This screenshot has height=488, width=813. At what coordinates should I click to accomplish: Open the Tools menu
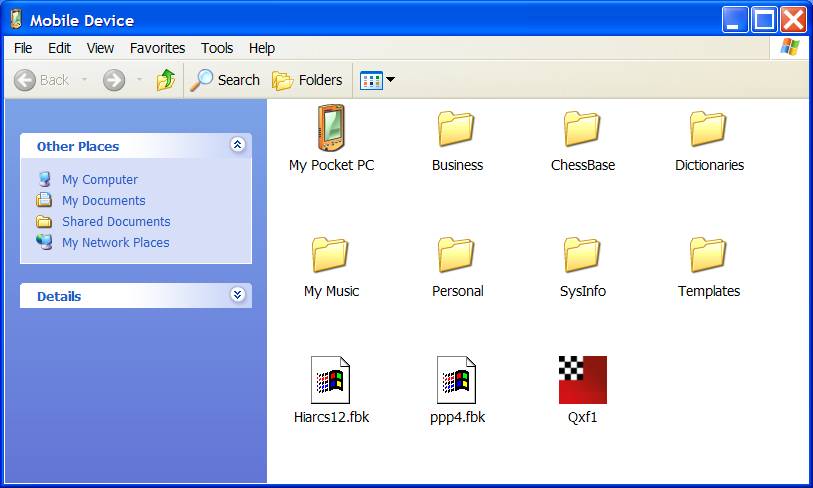pos(217,48)
